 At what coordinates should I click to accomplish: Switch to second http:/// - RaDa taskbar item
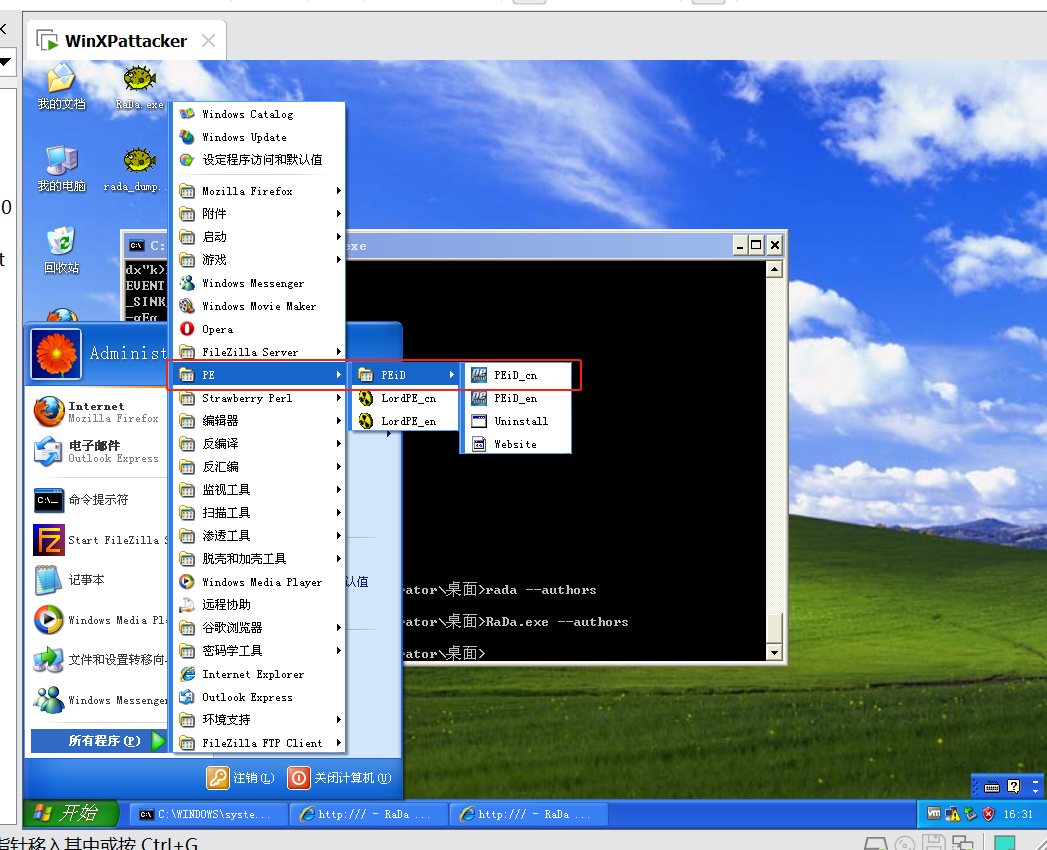click(528, 814)
